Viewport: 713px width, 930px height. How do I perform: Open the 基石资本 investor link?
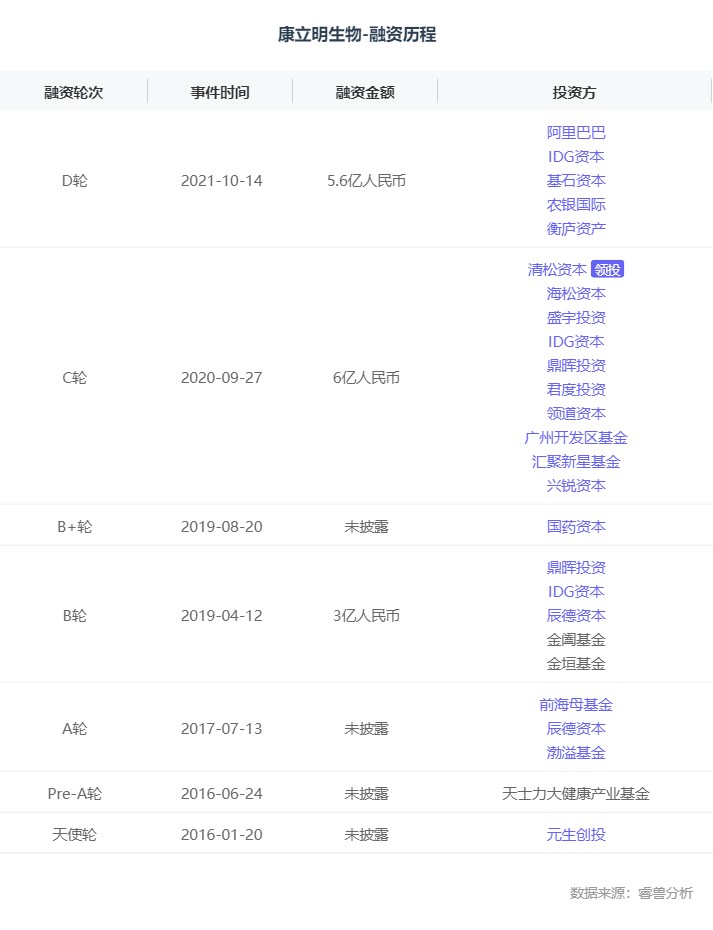pos(576,181)
